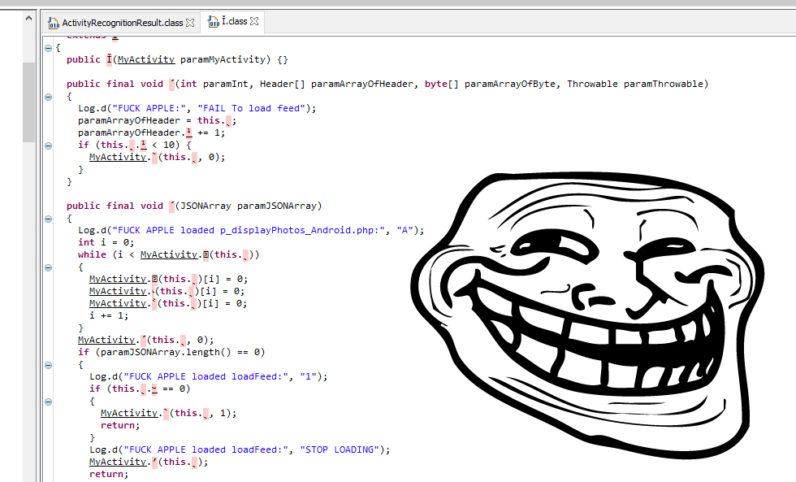Collapse the JSONArray method fold marker
Viewport: 796px width, 482px height.
coord(48,217)
